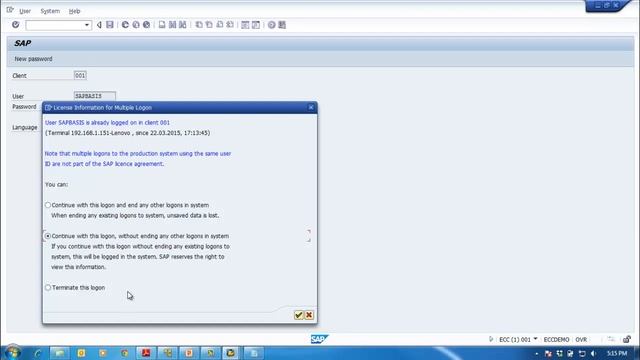The width and height of the screenshot is (640, 360).
Task: Click the Client input field
Action: coord(80,75)
